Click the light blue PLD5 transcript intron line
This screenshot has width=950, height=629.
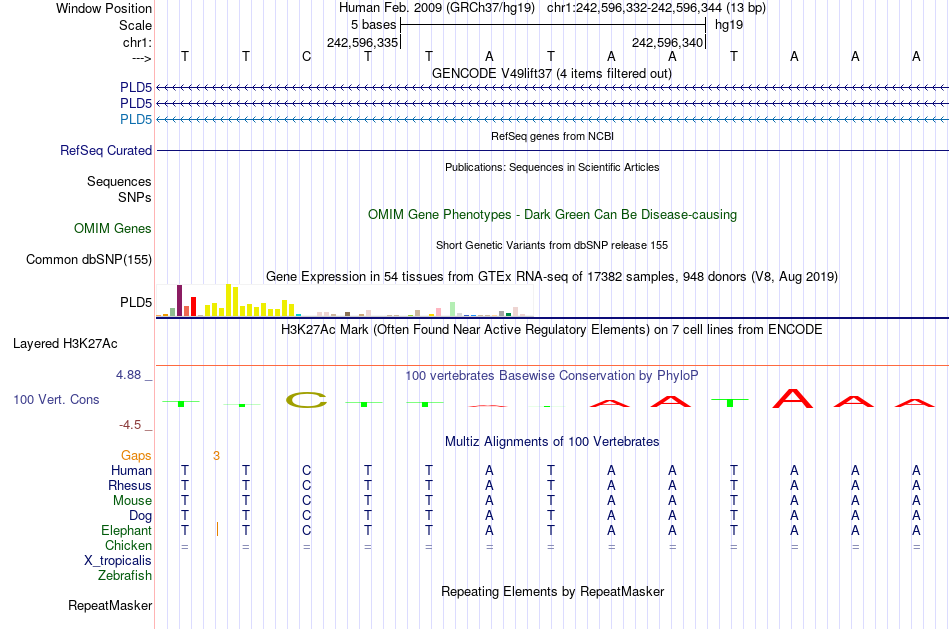click(553, 119)
